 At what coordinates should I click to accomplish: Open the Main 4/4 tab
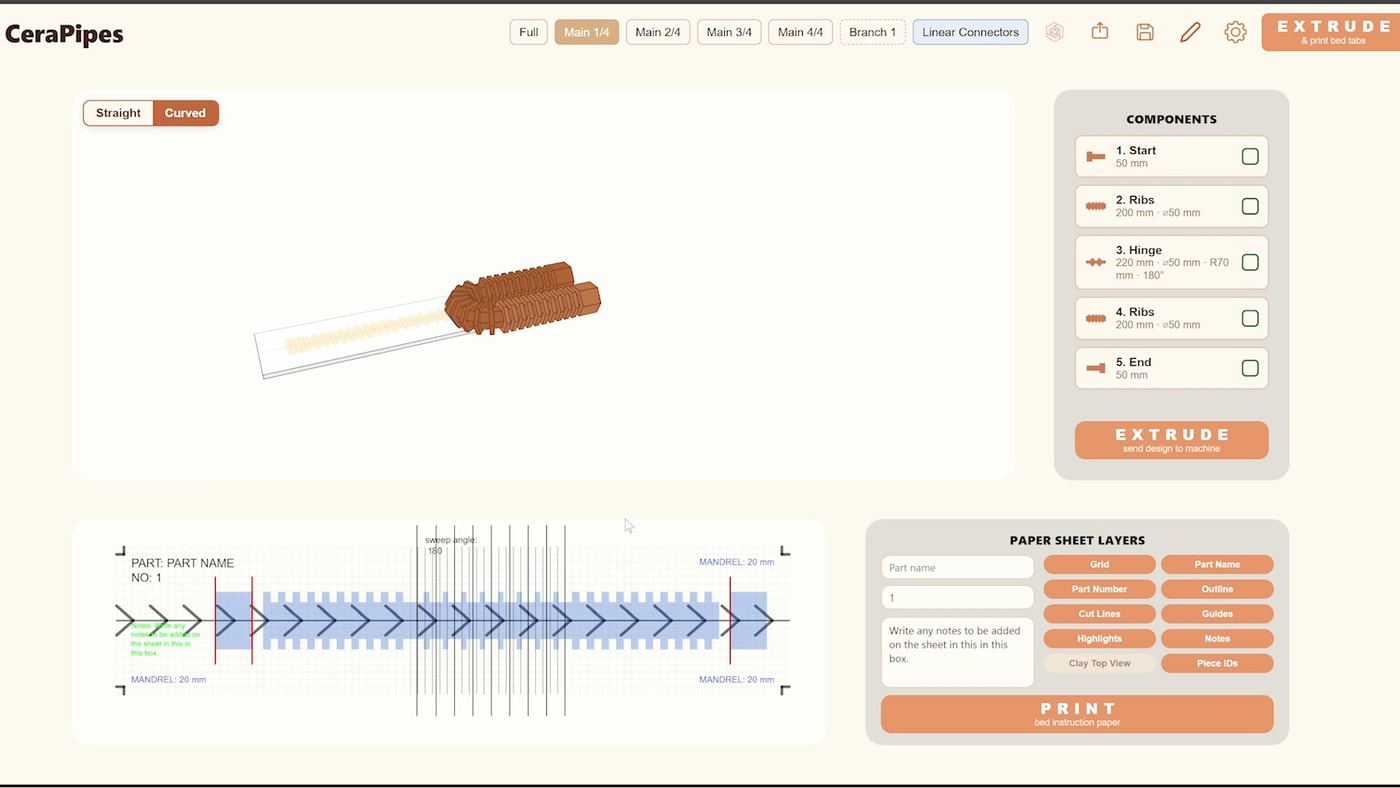(x=800, y=32)
